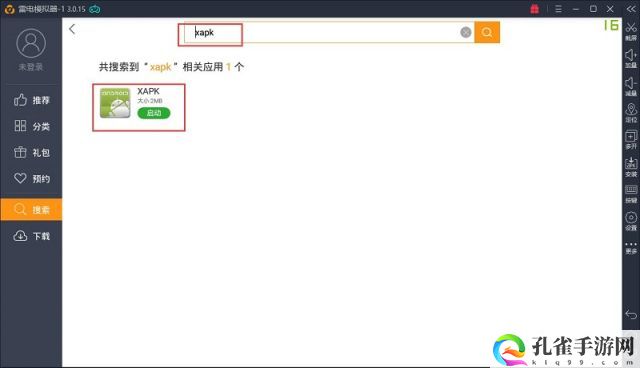The height and width of the screenshot is (368, 640).
Task: Open the 礼包 gift pack section
Action: (x=31, y=152)
